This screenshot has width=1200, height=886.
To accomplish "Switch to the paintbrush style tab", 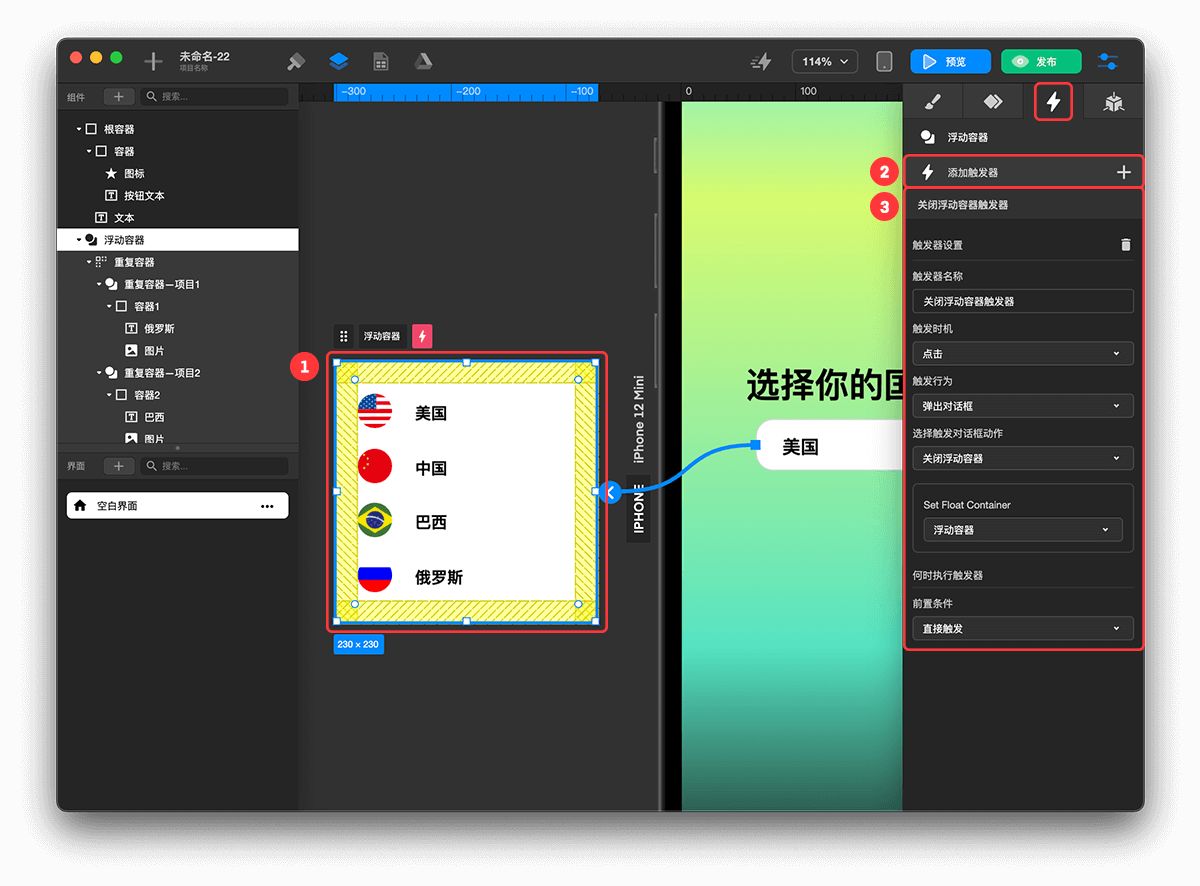I will pyautogui.click(x=931, y=102).
